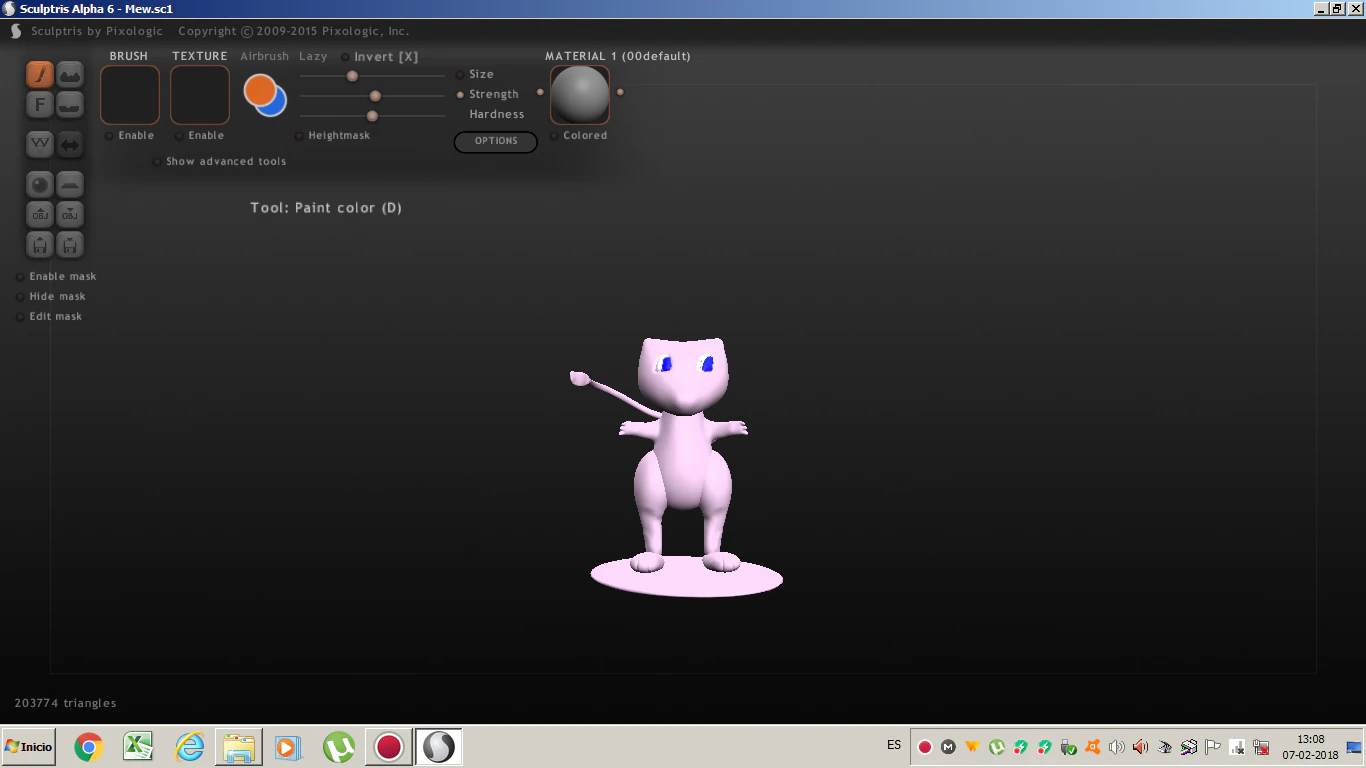
Task: Open uTorrent from the taskbar
Action: [x=339, y=747]
